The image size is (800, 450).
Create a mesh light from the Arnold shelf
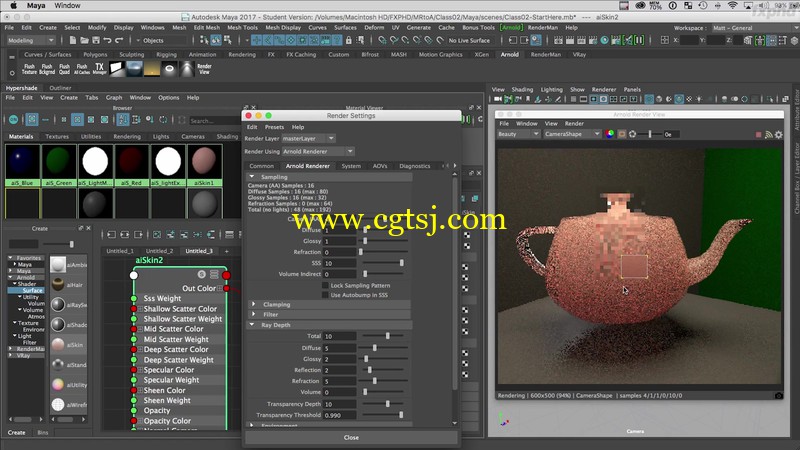click(x=169, y=69)
